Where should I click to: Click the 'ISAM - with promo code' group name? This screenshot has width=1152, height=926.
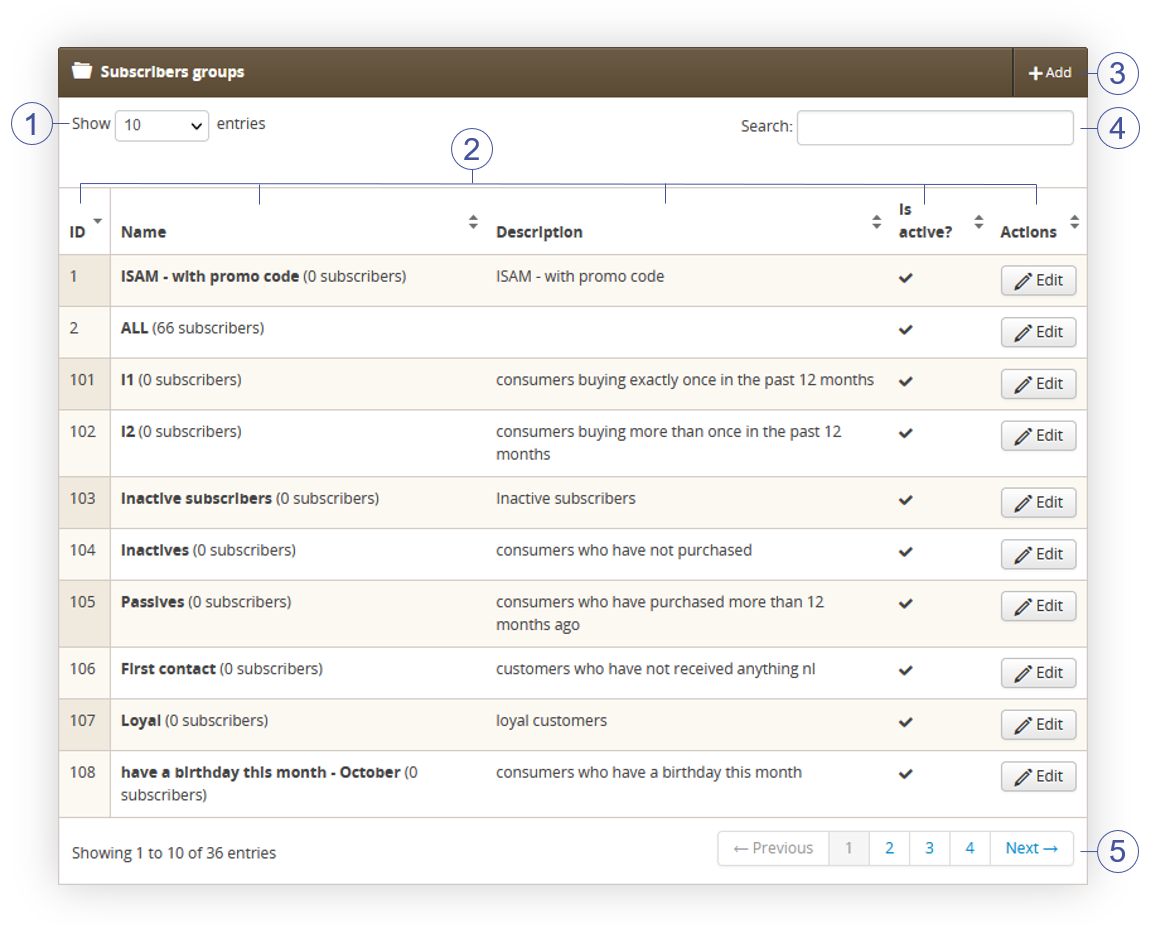[x=210, y=276]
